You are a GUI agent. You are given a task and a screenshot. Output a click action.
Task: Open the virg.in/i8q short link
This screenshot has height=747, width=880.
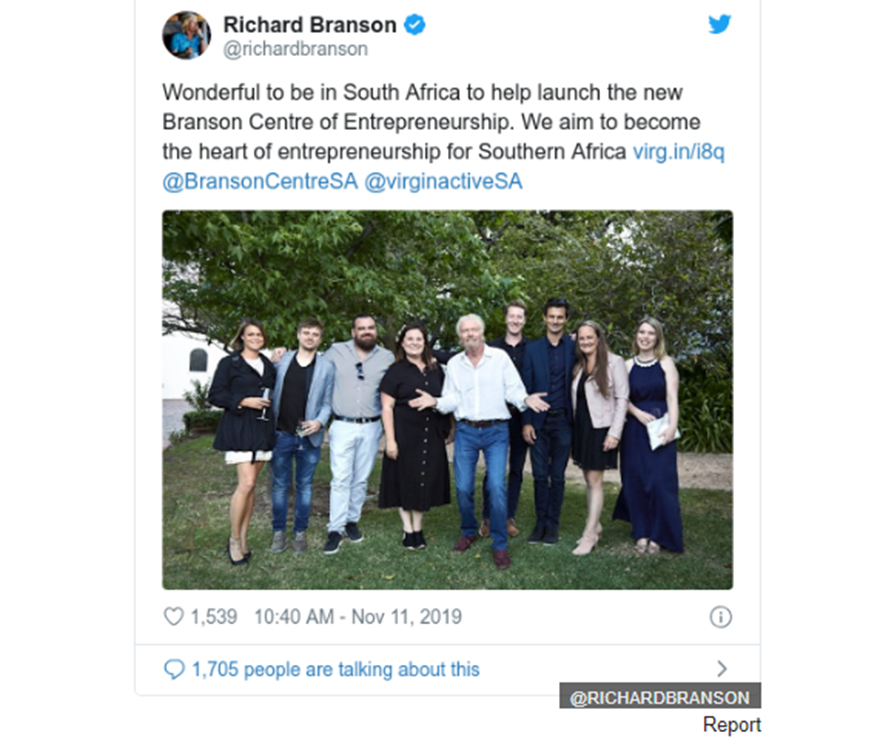(678, 152)
